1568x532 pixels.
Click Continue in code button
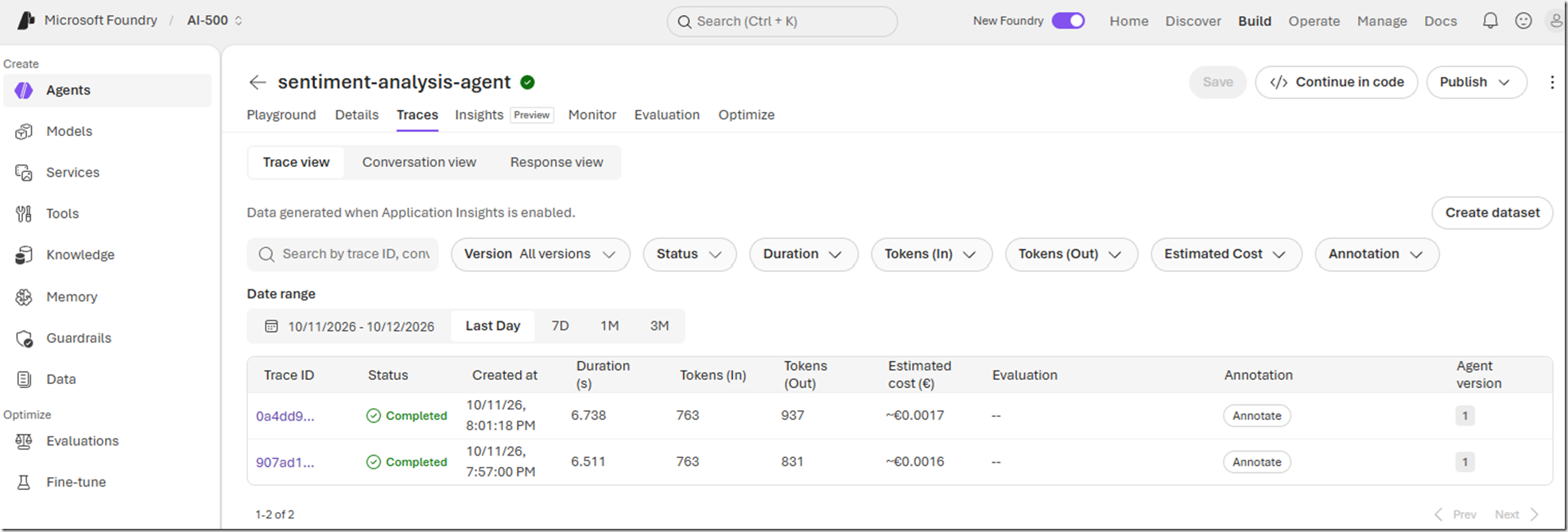[x=1336, y=82]
